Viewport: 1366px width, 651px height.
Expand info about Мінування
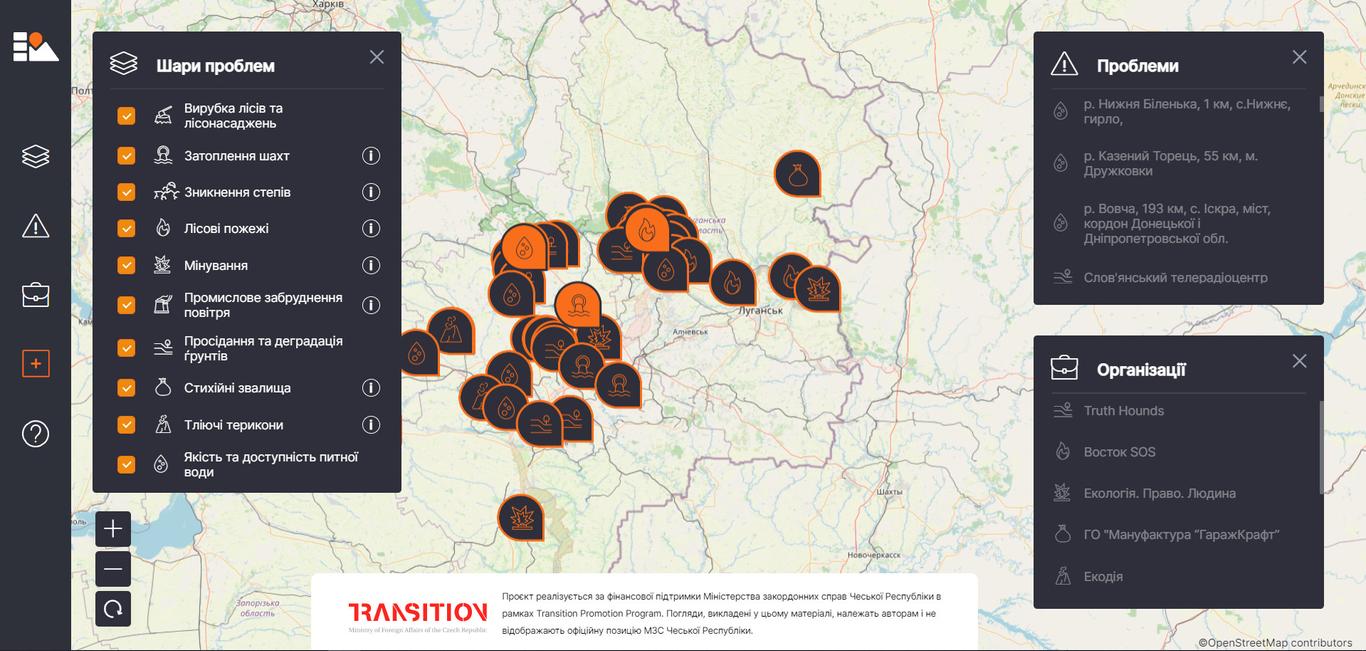click(371, 265)
